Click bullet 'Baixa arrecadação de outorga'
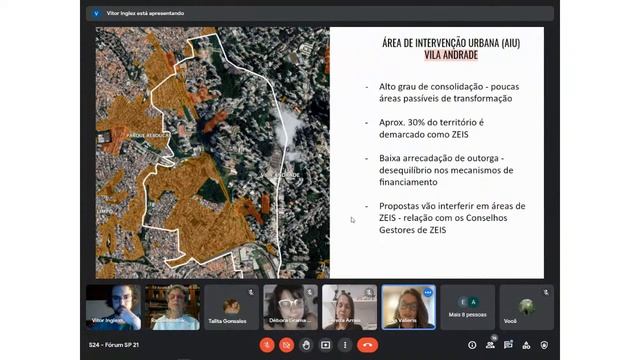The height and width of the screenshot is (360, 640). [x=446, y=170]
